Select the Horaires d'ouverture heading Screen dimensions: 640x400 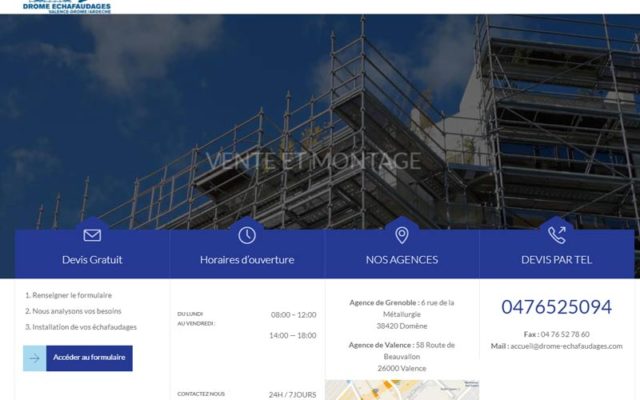[247, 260]
